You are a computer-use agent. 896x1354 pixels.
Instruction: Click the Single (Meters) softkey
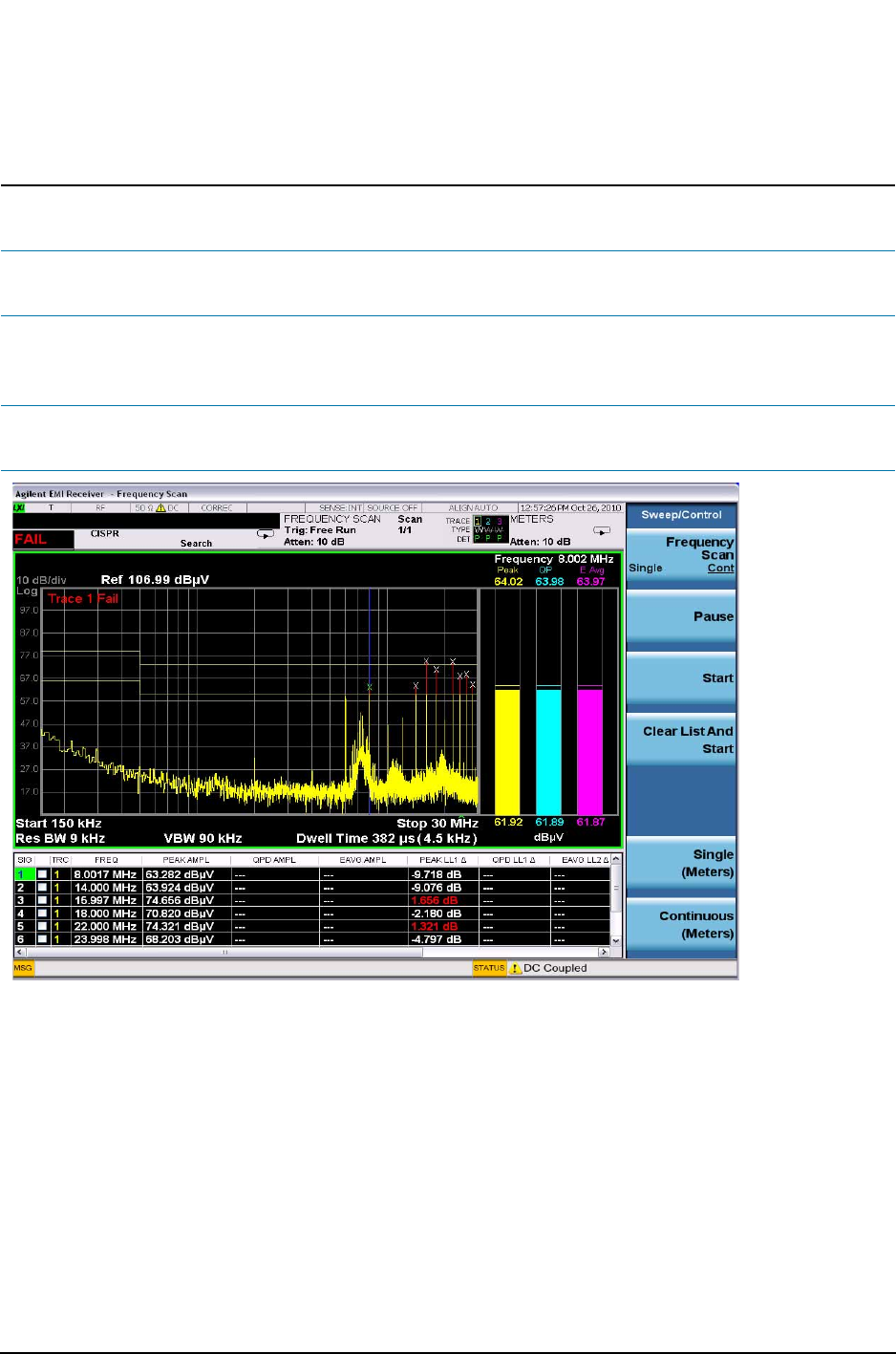coord(681,863)
